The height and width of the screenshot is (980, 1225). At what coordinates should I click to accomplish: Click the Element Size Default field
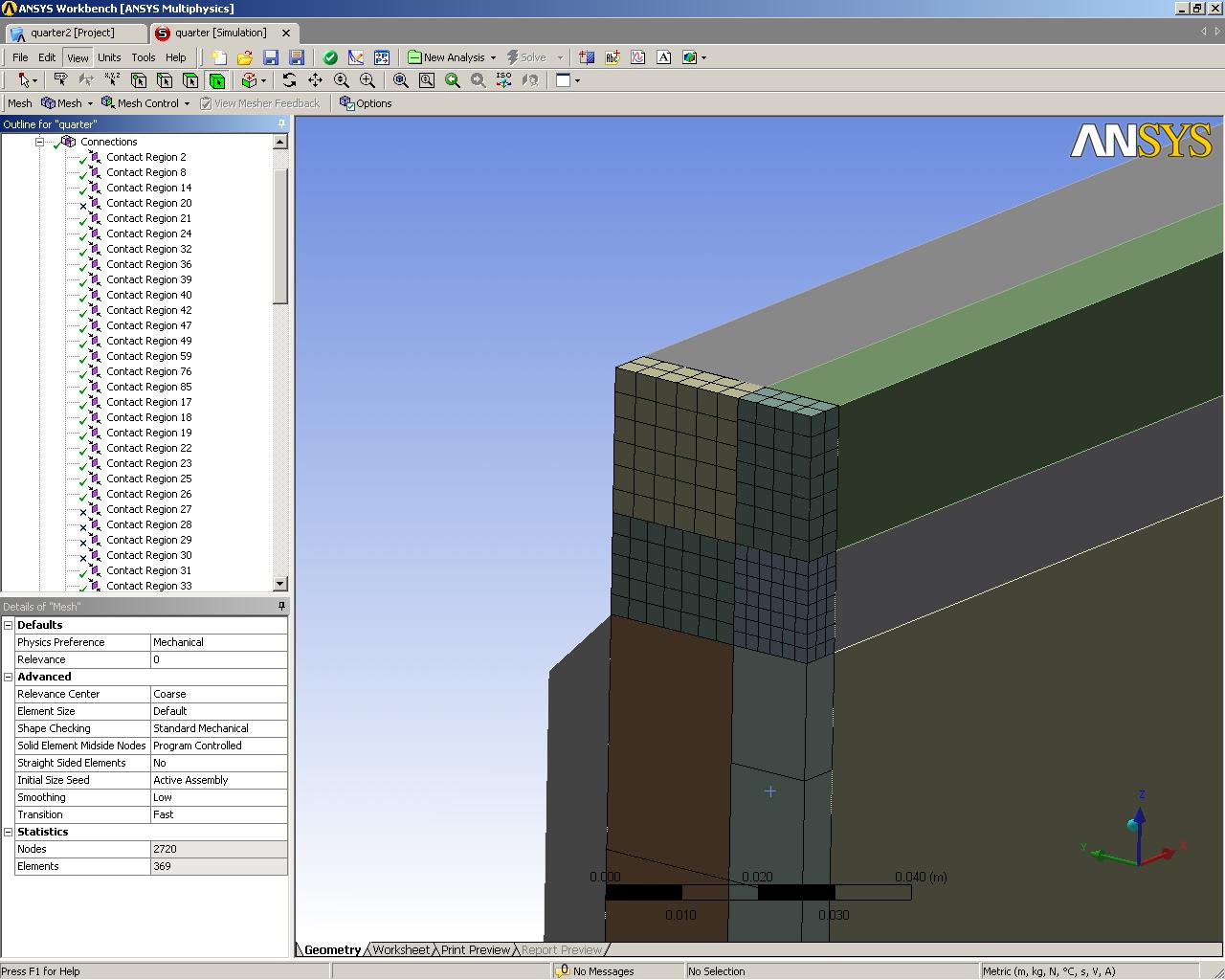click(x=219, y=711)
